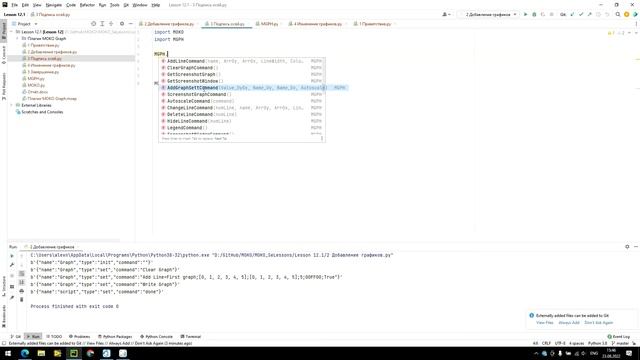The image size is (640, 360).
Task: Click the collapse all icon in Project panel
Action: 111,24
